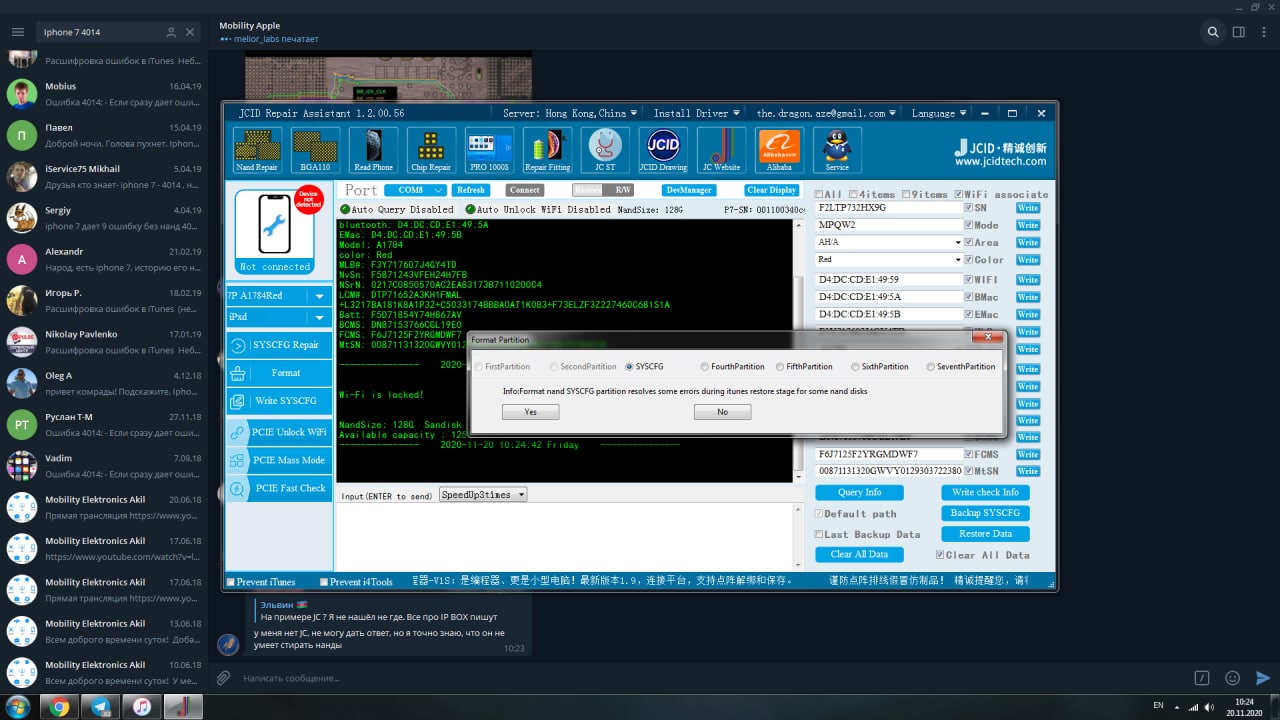1280x720 pixels.
Task: Open the SpeedUp3times dropdown
Action: coord(483,495)
